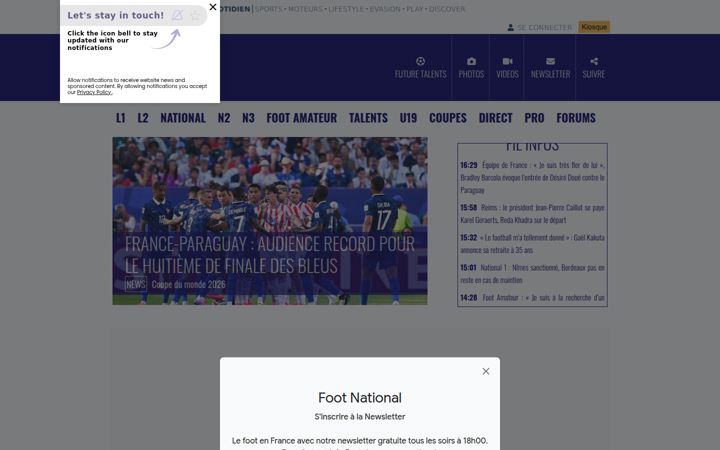This screenshot has width=720, height=450.
Task: Open the FORUMS section
Action: point(576,118)
